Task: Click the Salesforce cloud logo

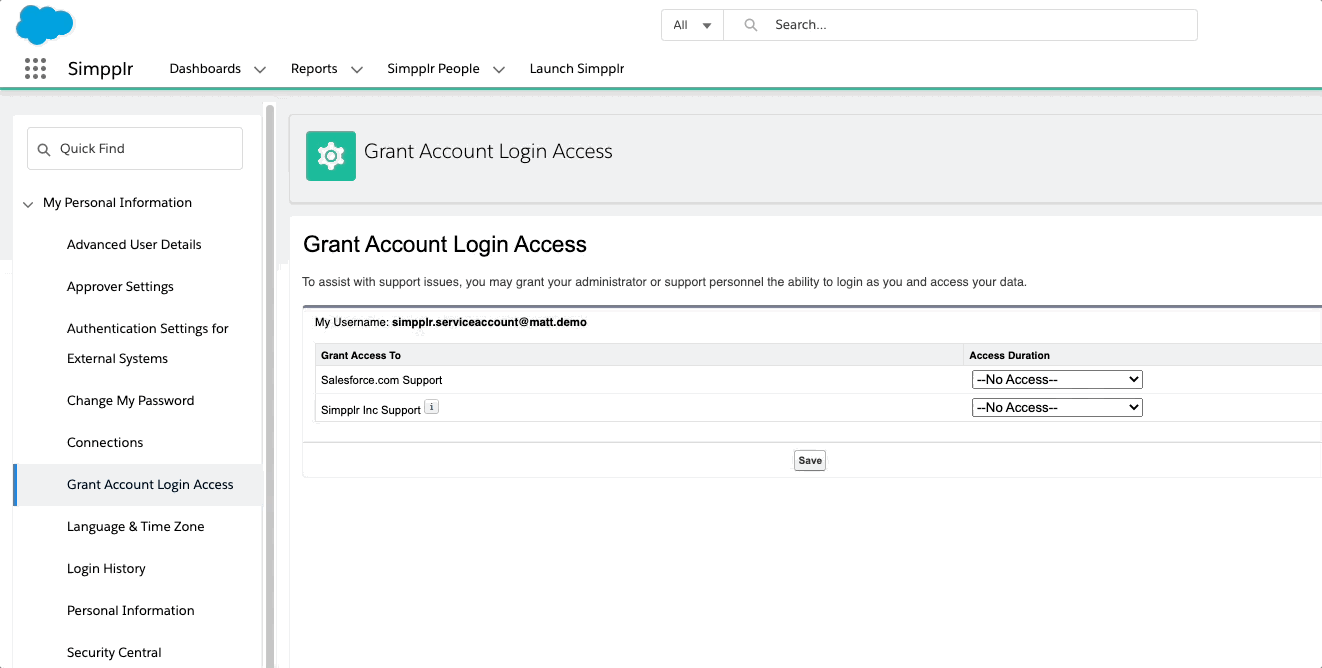Action: click(x=45, y=24)
